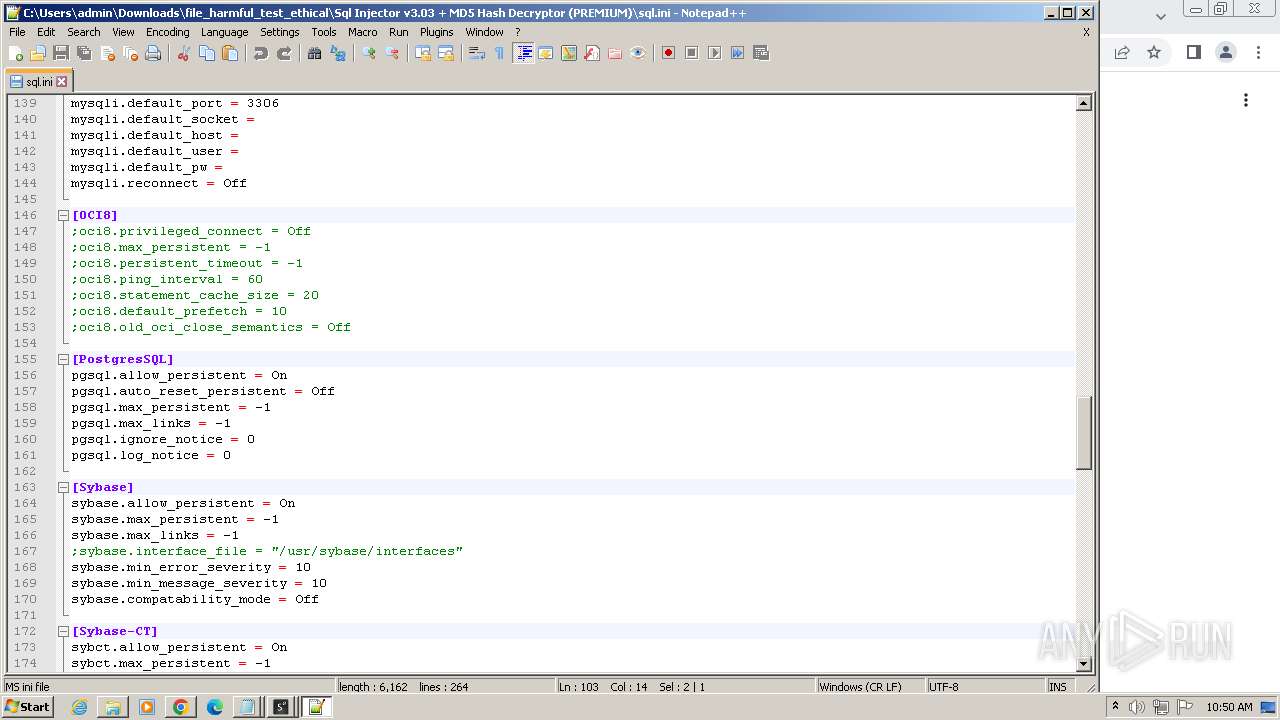Click the Save All toolbar icon
Viewport: 1280px width, 720px height.
click(x=84, y=53)
